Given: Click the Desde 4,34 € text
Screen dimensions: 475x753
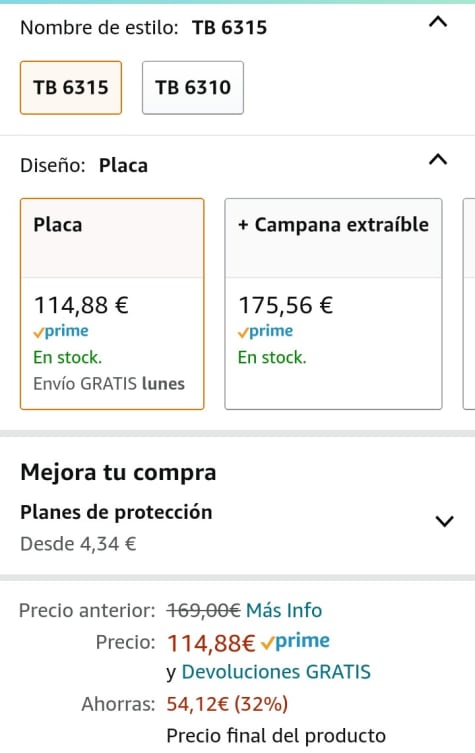Looking at the screenshot, I should pyautogui.click(x=78, y=544).
